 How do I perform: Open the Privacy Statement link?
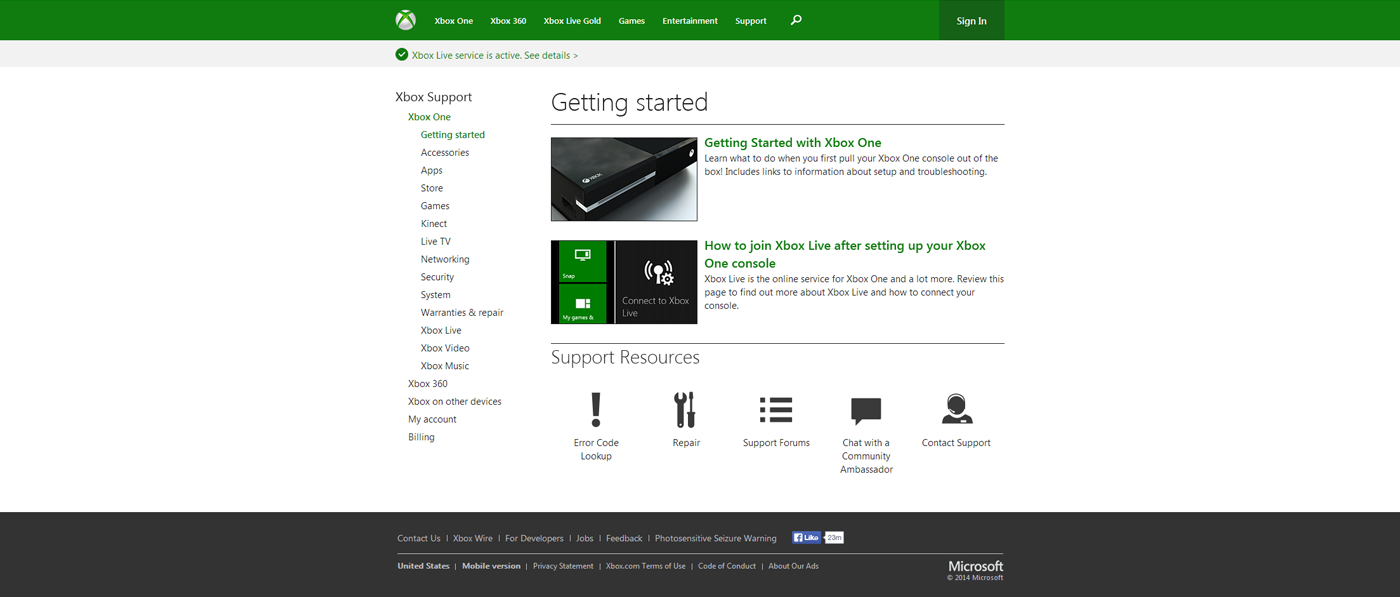click(x=563, y=566)
